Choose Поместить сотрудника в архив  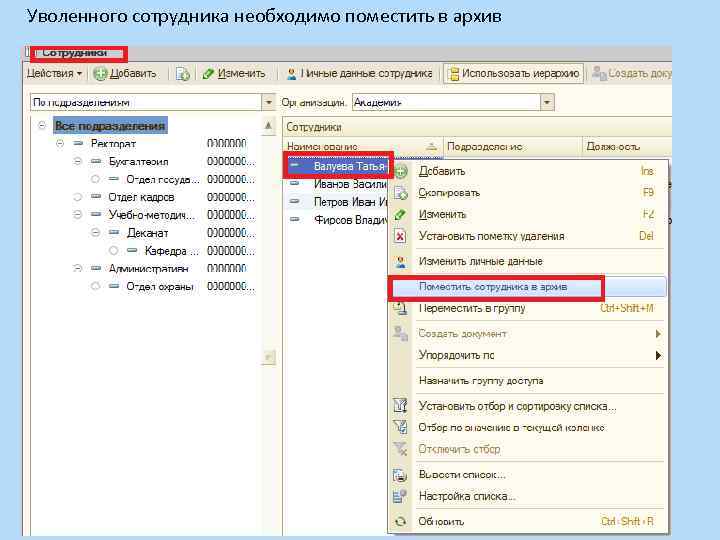tap(528, 287)
